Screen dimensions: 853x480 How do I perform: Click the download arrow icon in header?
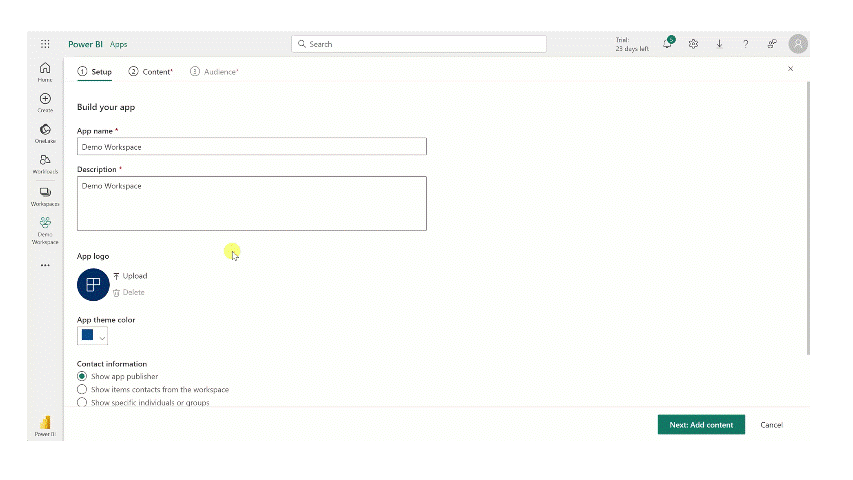(x=719, y=44)
